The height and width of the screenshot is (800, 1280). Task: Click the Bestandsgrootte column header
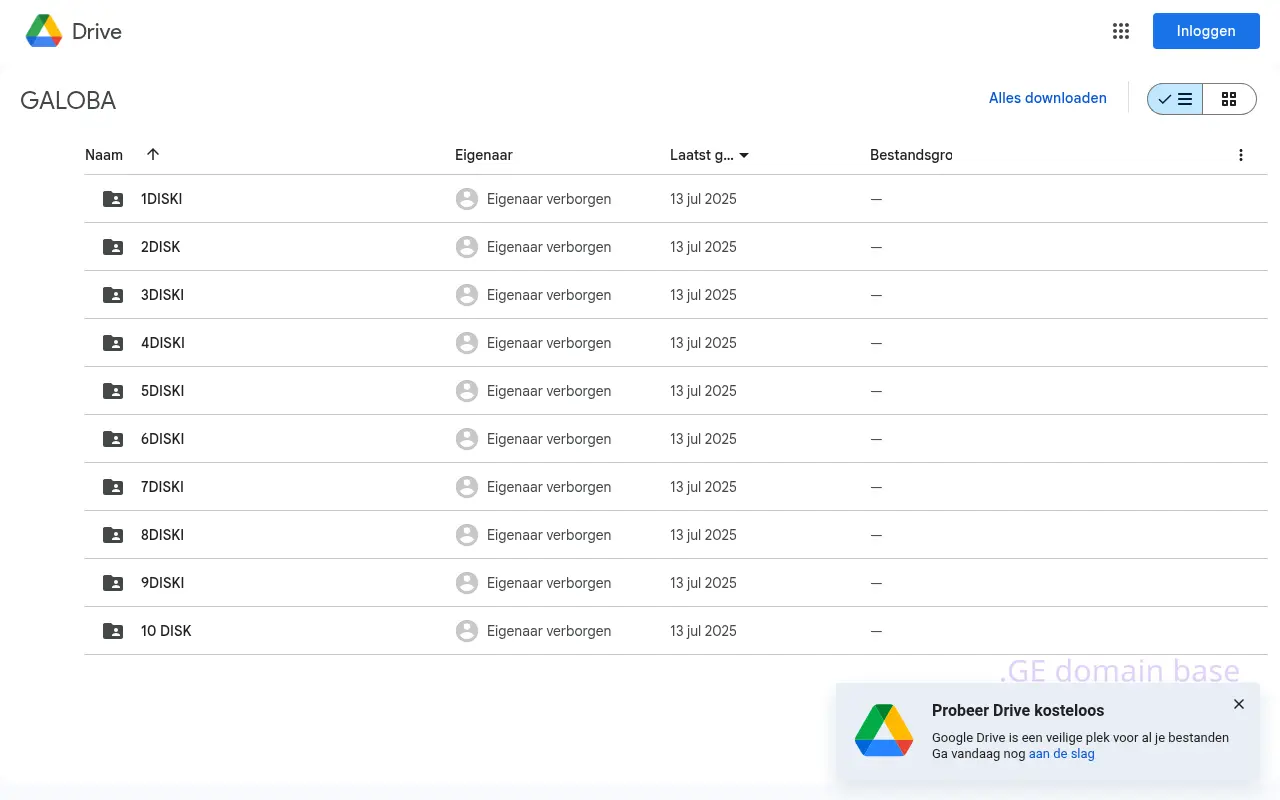(910, 155)
